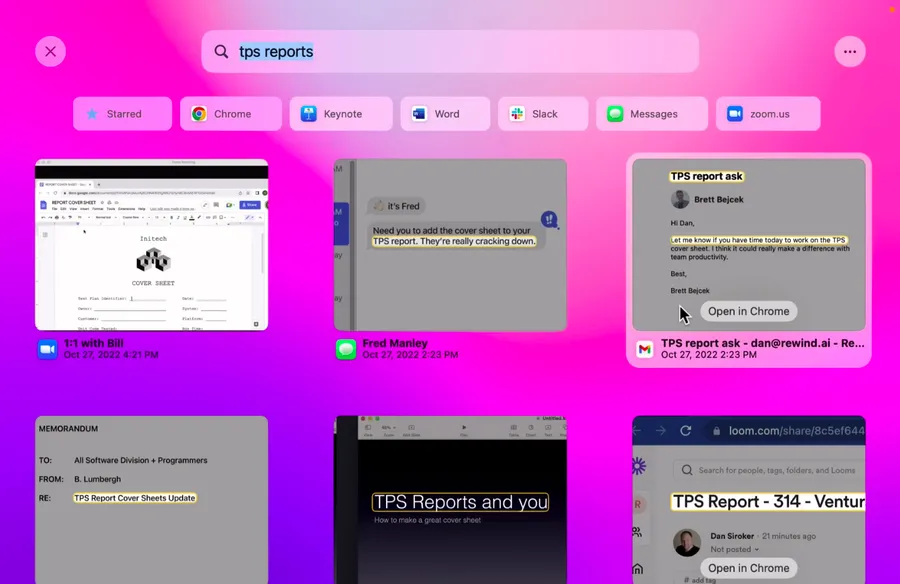Click the Messages icon beside Fred Manley

346,349
